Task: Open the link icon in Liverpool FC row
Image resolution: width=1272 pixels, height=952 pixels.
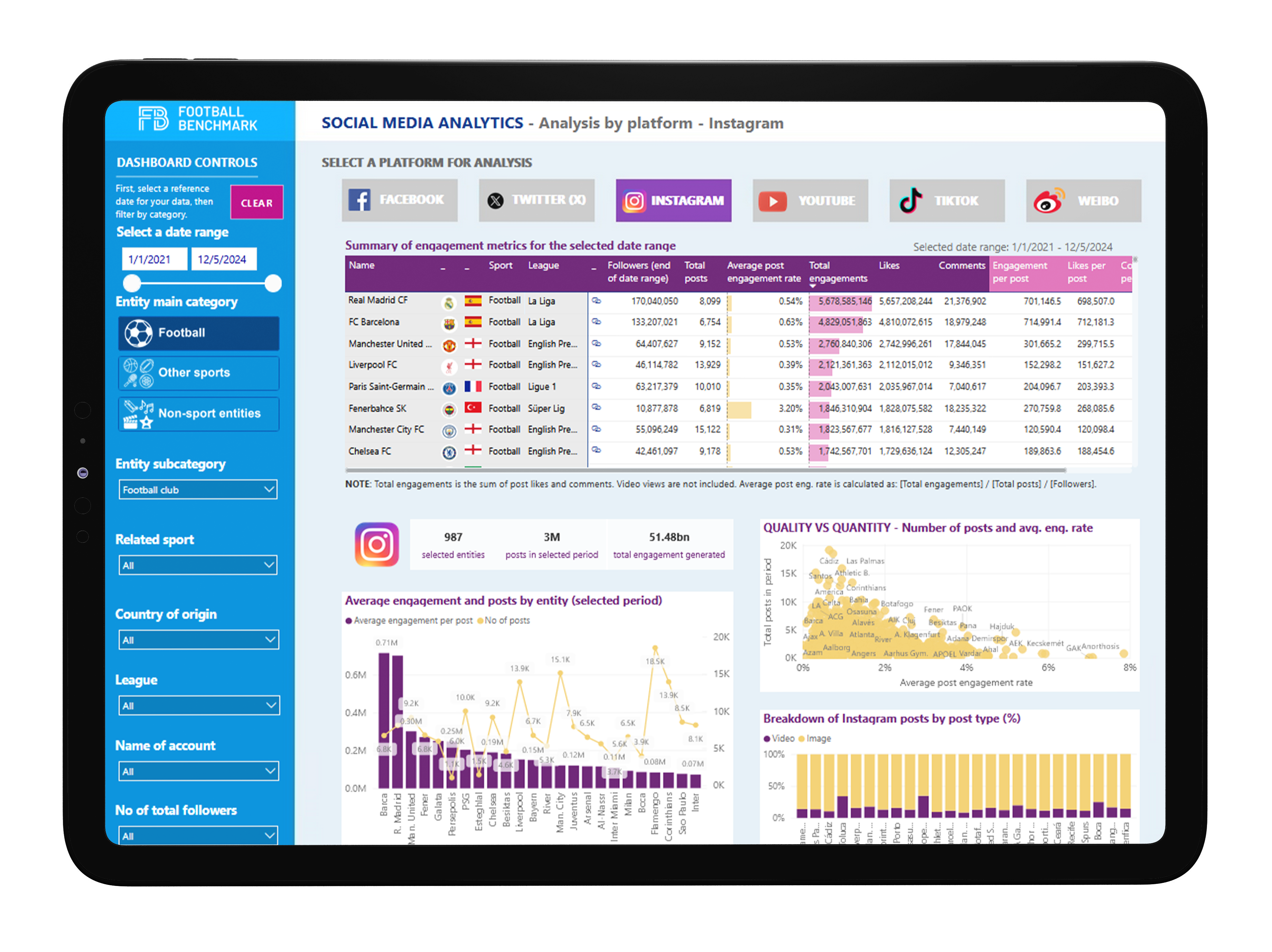Action: tap(596, 364)
